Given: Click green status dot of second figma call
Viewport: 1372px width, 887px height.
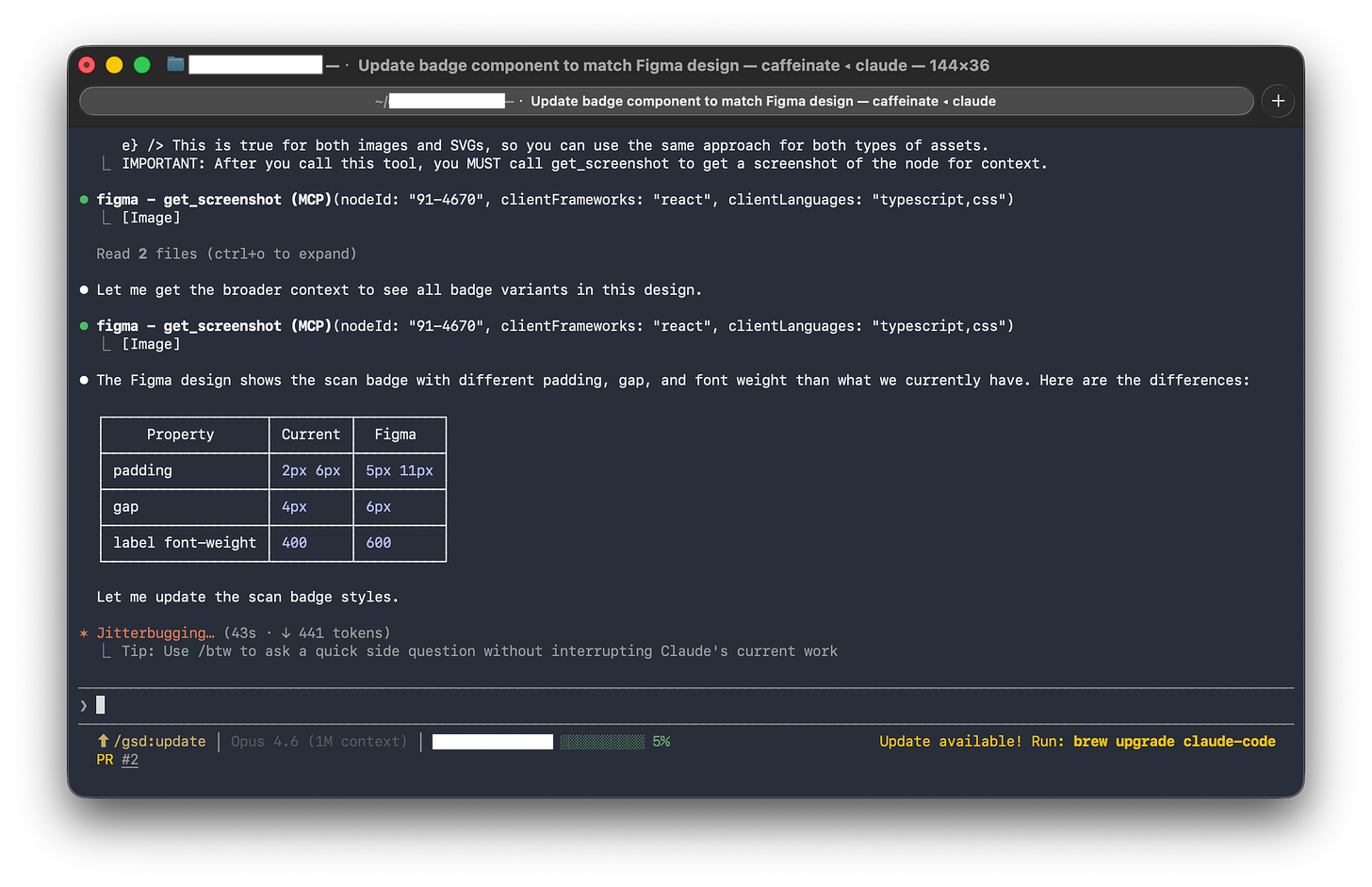Looking at the screenshot, I should [x=84, y=326].
